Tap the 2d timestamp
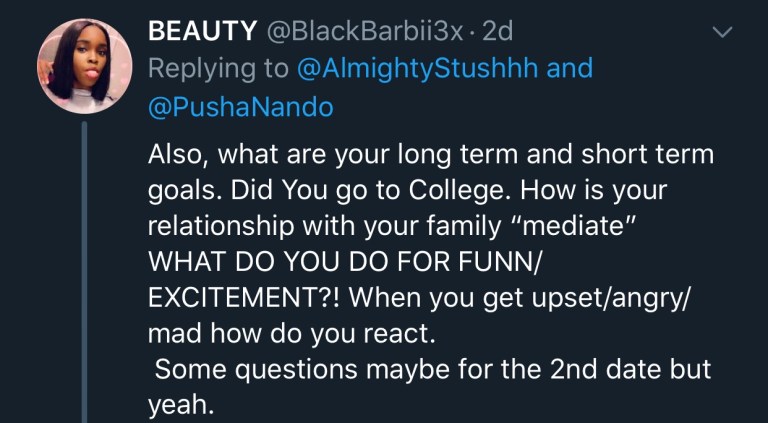 [x=497, y=31]
